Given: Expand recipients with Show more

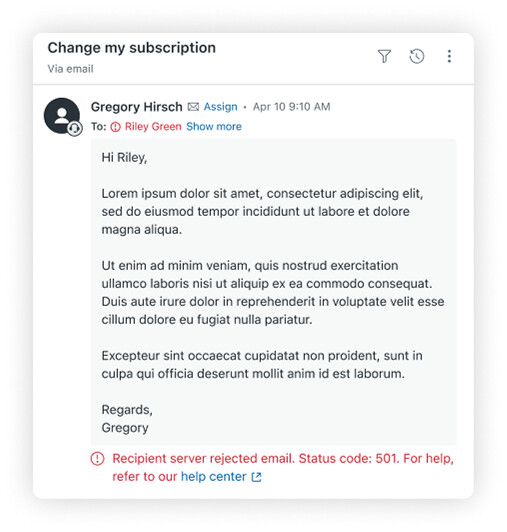Looking at the screenshot, I should [x=214, y=127].
